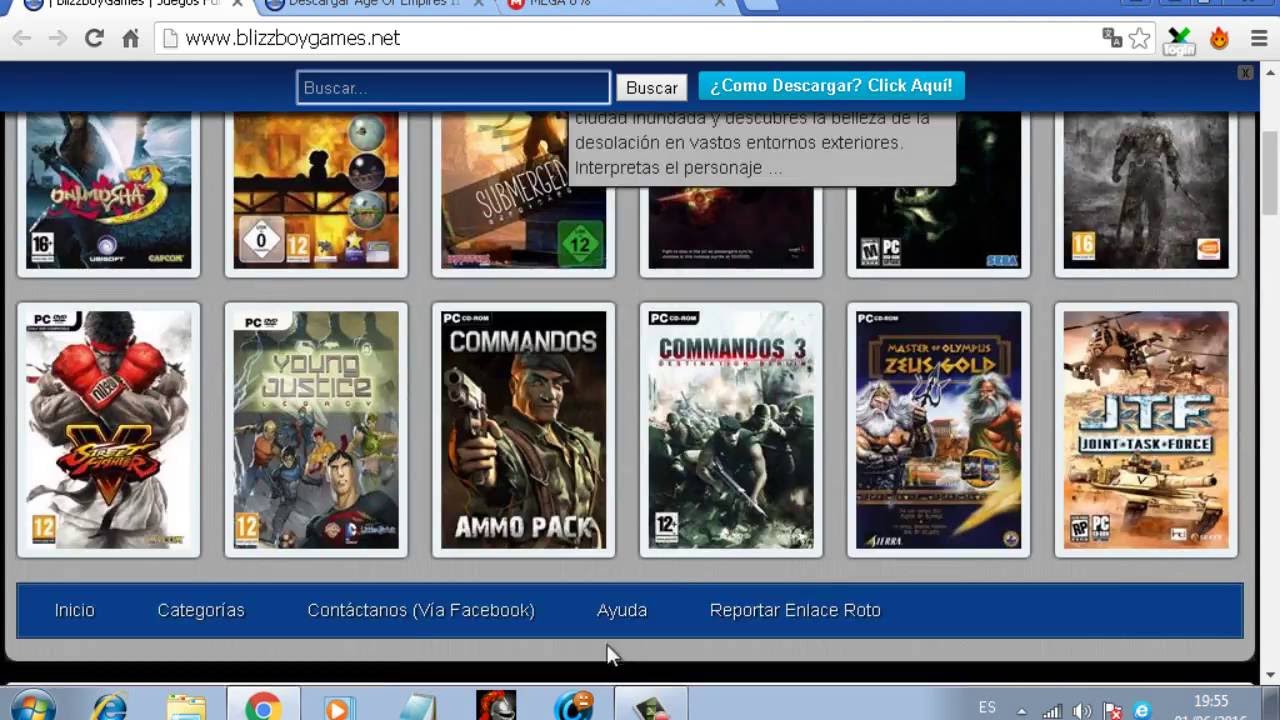The height and width of the screenshot is (720, 1280).
Task: Click the Buscar search input field
Action: 453,88
